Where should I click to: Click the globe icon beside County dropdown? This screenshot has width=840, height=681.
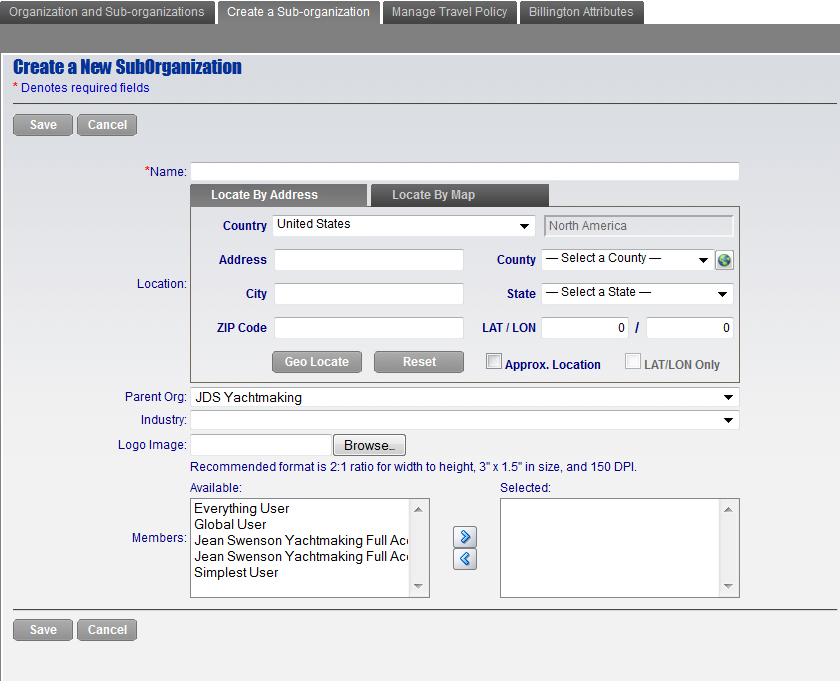[x=725, y=260]
